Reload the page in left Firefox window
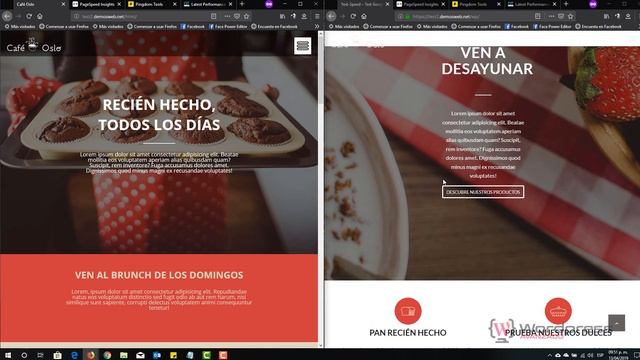The width and height of the screenshot is (640, 360). pos(29,16)
